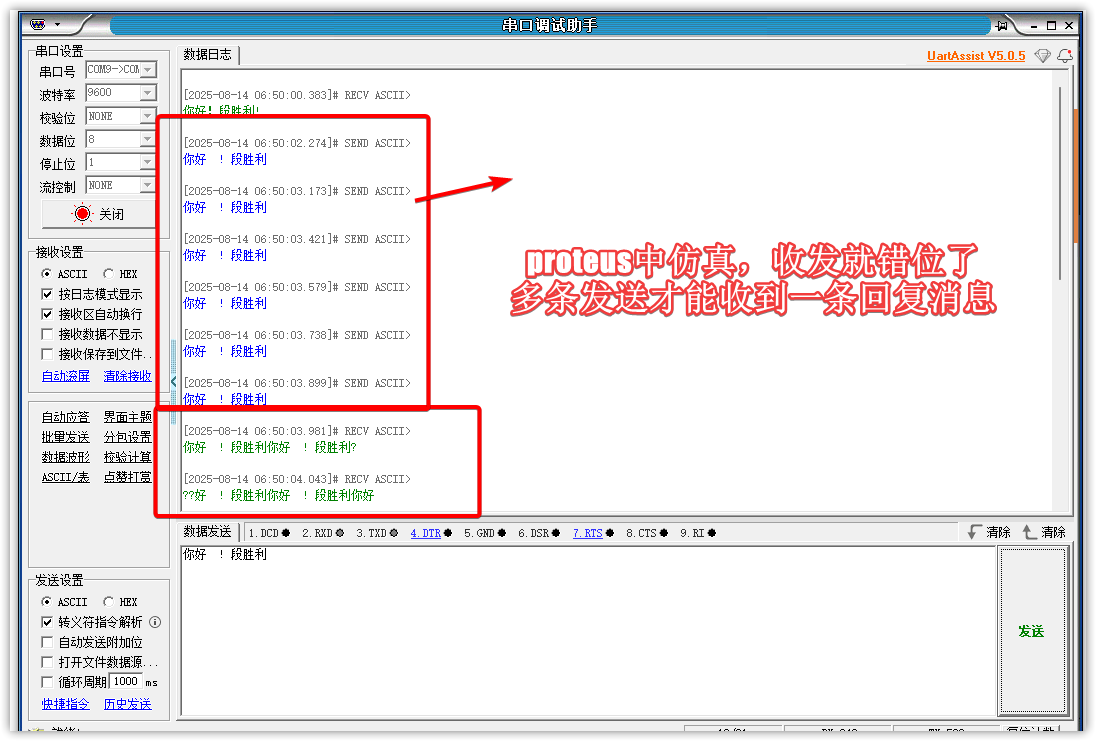This screenshot has width=1096, height=741.
Task: Open the 流控制 flow control dropdown
Action: (x=147, y=185)
